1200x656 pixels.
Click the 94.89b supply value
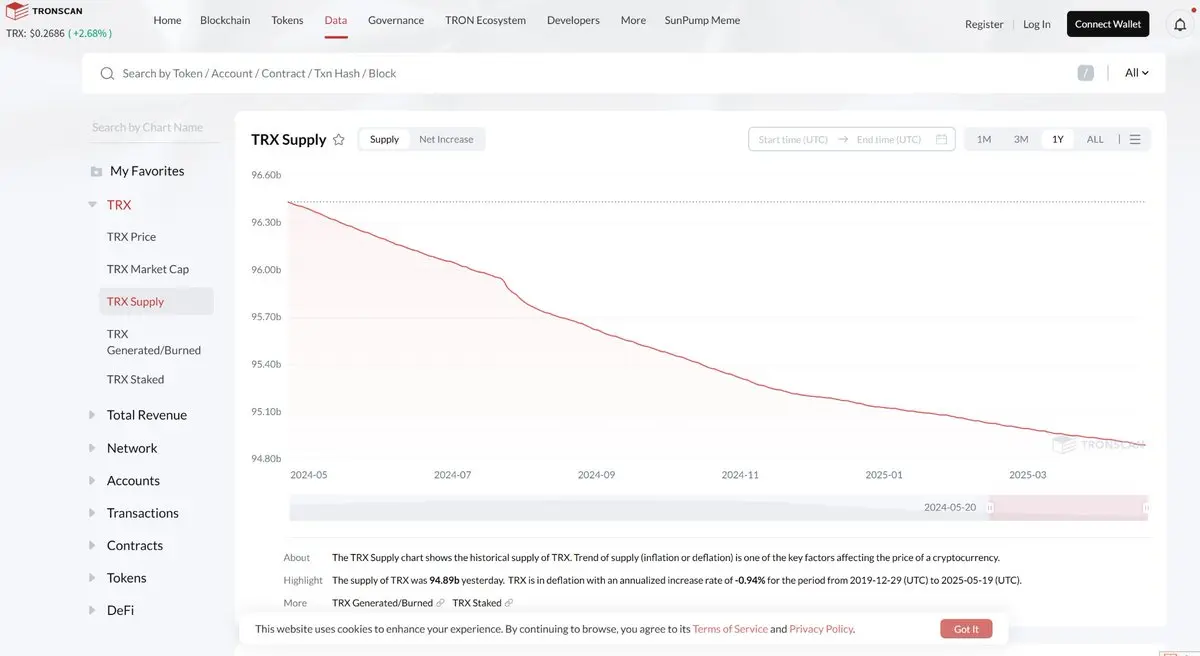coord(444,580)
